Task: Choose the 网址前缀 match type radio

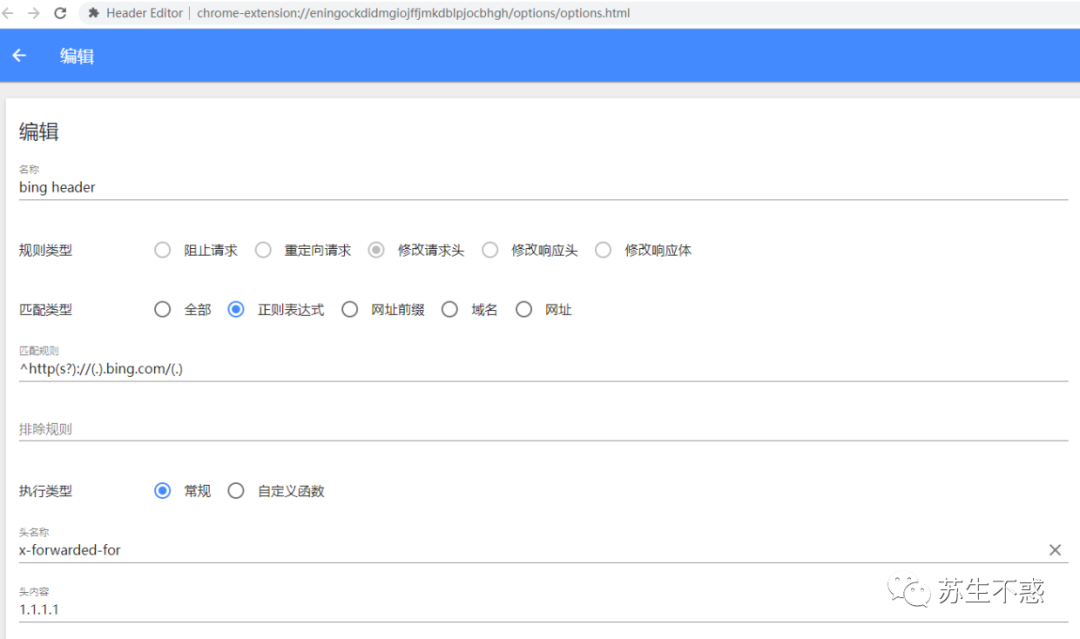Action: point(350,309)
